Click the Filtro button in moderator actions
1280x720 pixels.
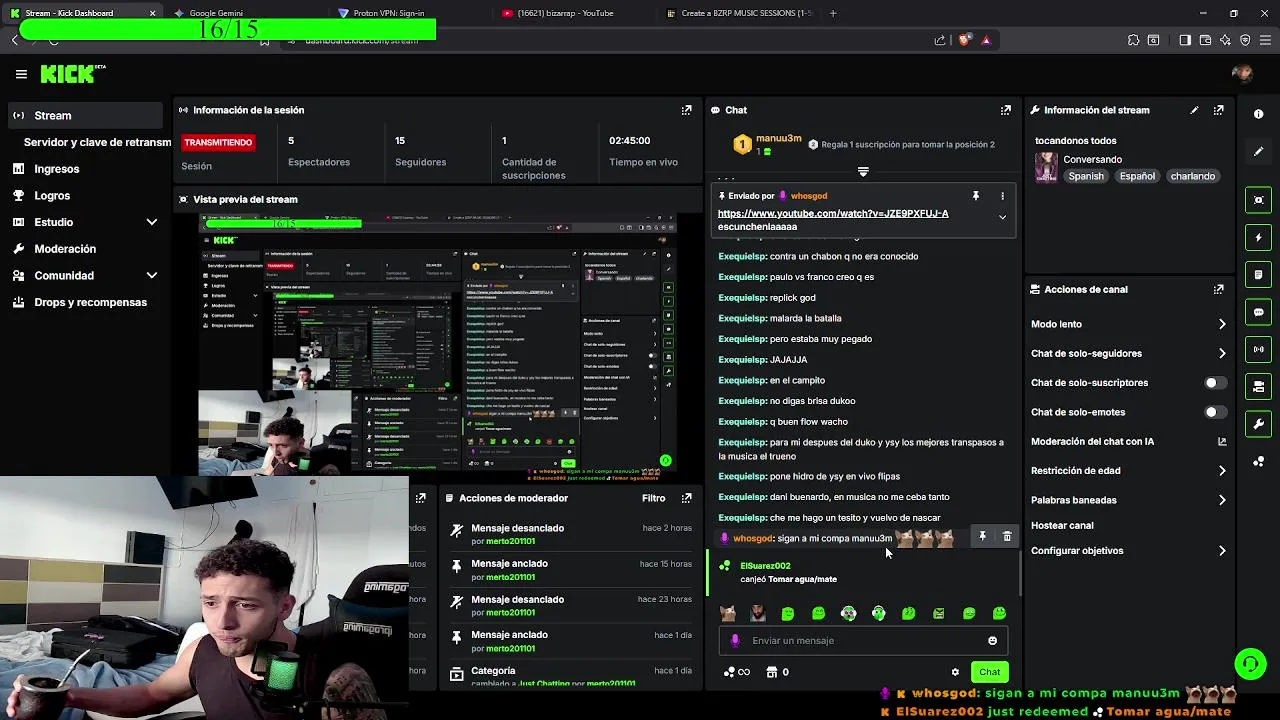[x=653, y=498]
